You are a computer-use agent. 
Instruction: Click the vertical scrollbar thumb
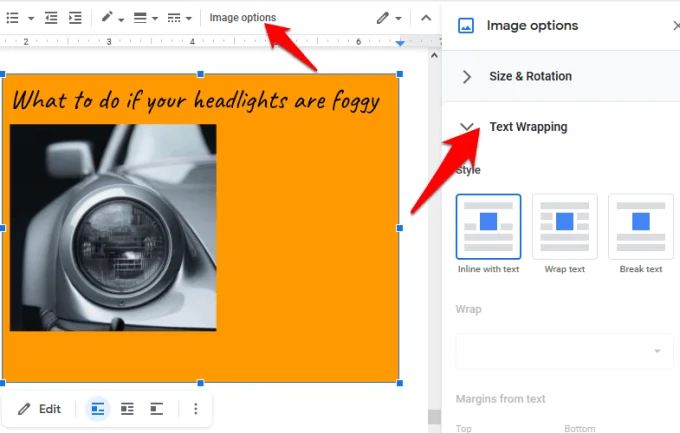pyautogui.click(x=434, y=417)
